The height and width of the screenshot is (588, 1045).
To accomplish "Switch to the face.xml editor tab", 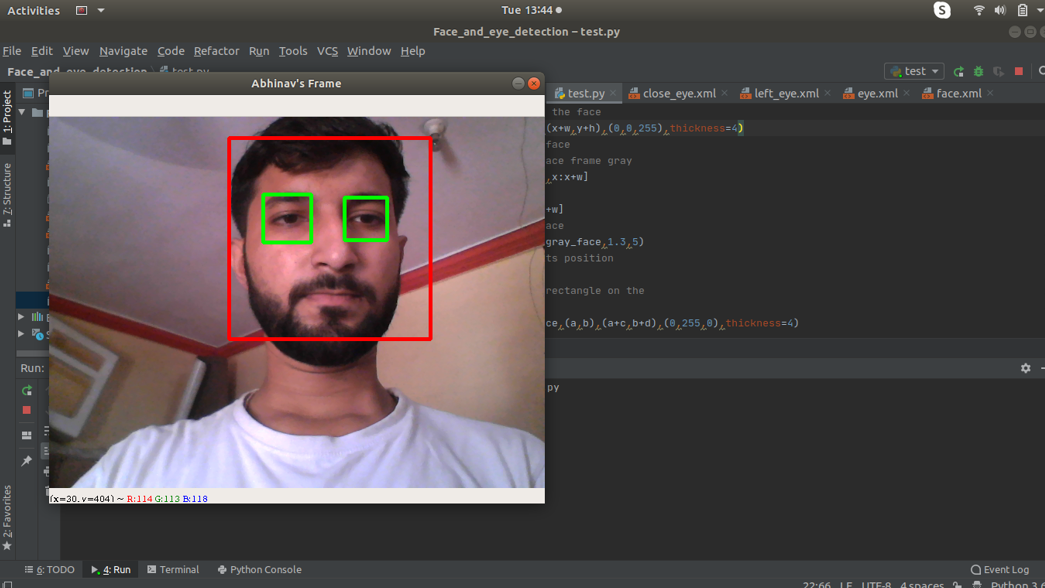I will pyautogui.click(x=958, y=92).
